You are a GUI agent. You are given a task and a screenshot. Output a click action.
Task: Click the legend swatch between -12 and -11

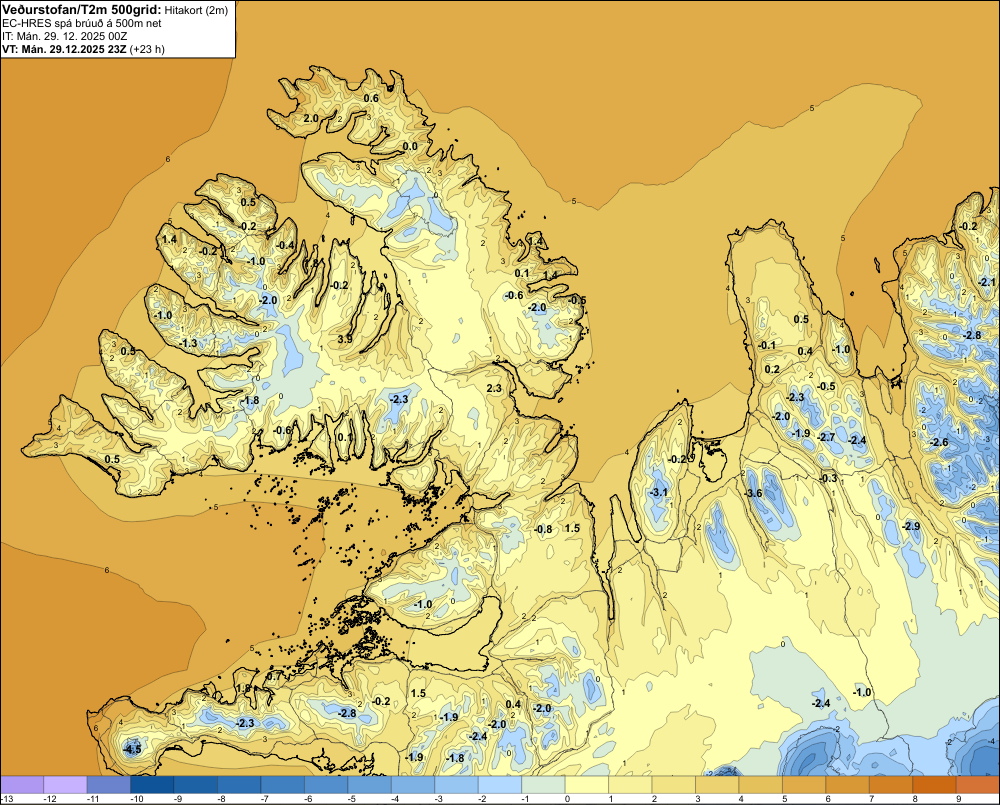click(65, 785)
